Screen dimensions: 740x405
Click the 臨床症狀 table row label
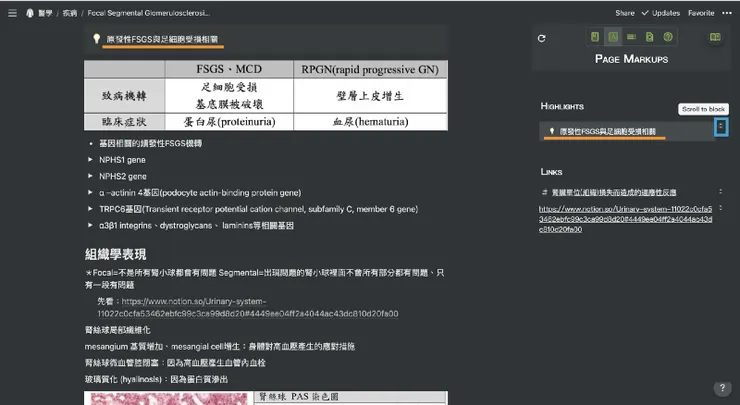(x=125, y=122)
